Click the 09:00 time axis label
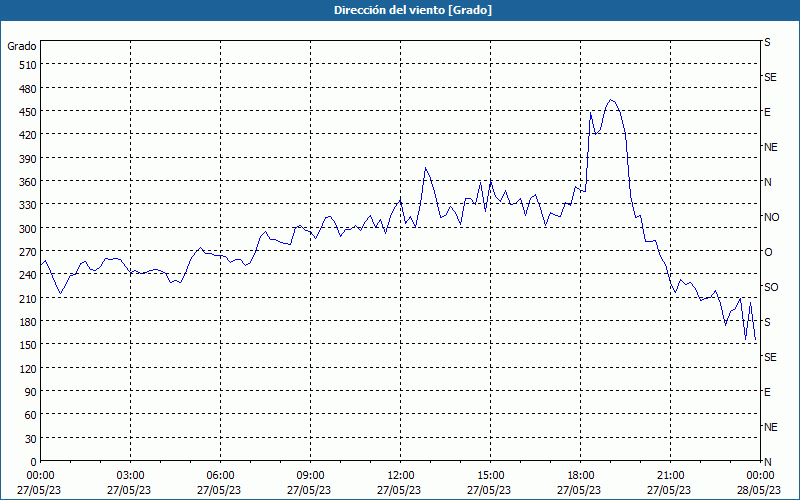 coord(310,476)
